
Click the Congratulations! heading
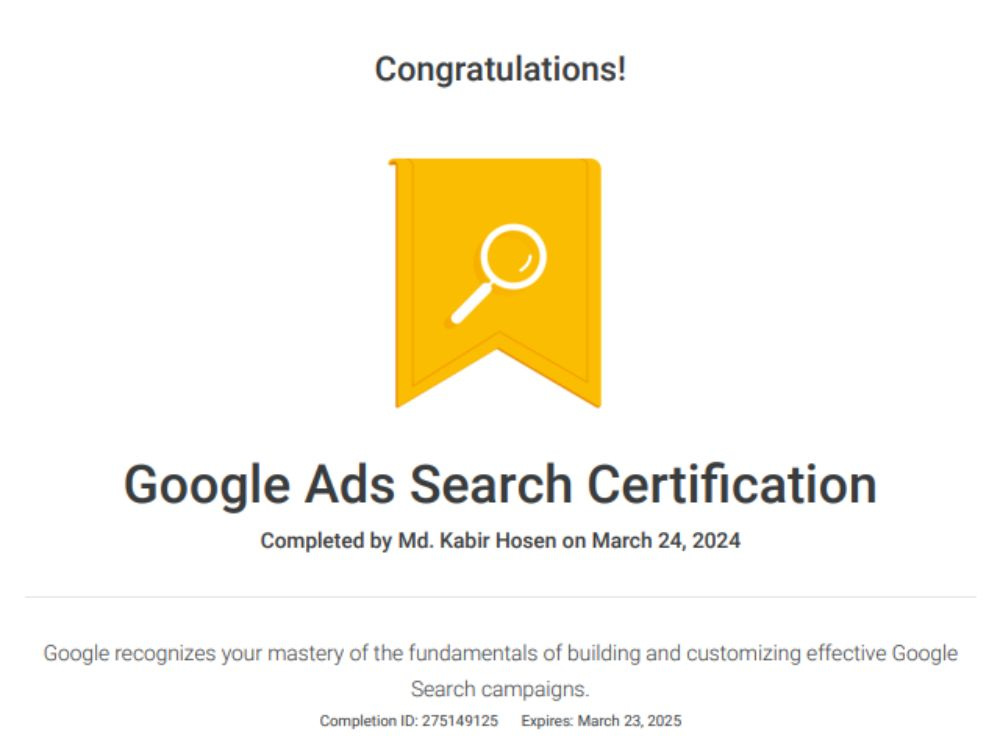(x=501, y=70)
